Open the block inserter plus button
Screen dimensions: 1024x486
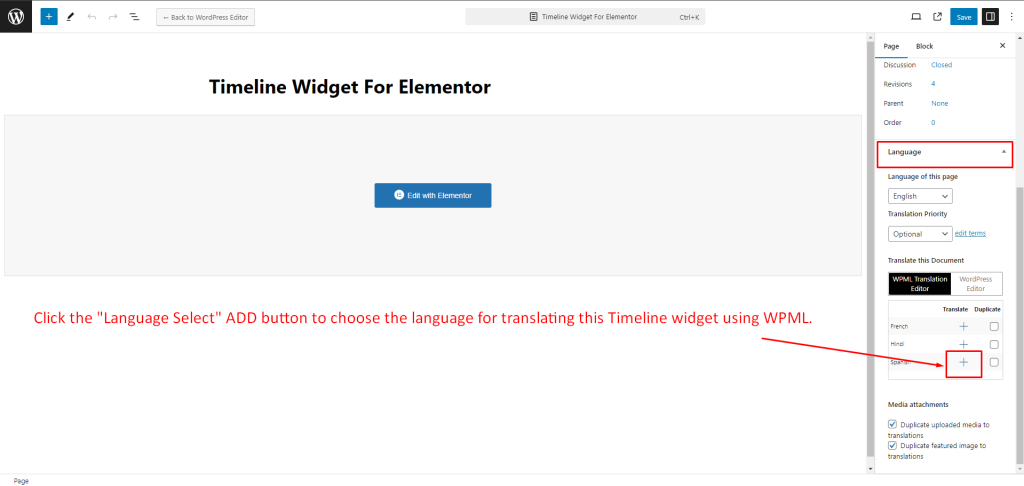pyautogui.click(x=49, y=17)
